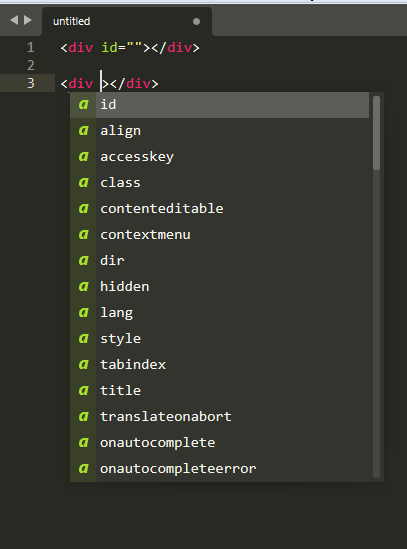Click attribute icon beside translateonabort

pos(83,417)
